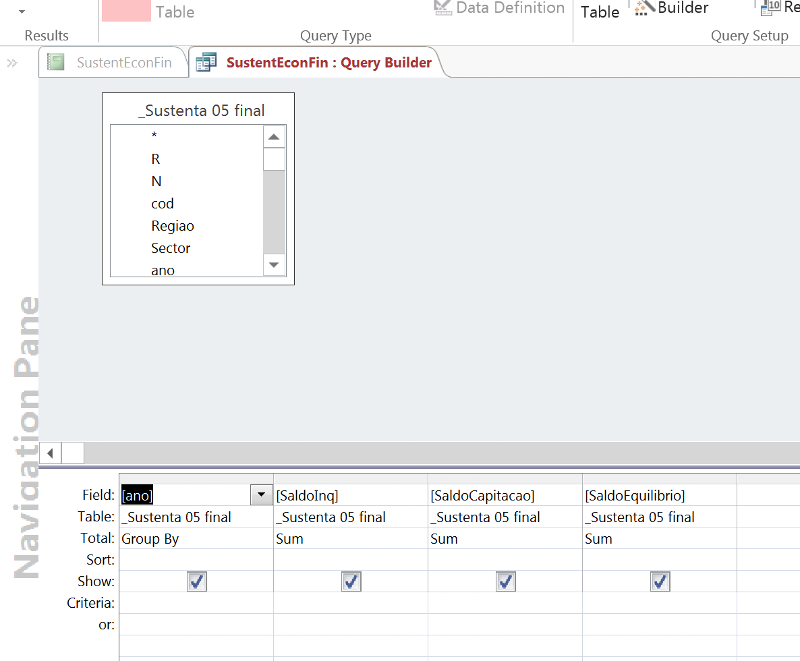The image size is (800, 661).
Task: Click the Show Table icon in Query Setup
Action: [598, 10]
